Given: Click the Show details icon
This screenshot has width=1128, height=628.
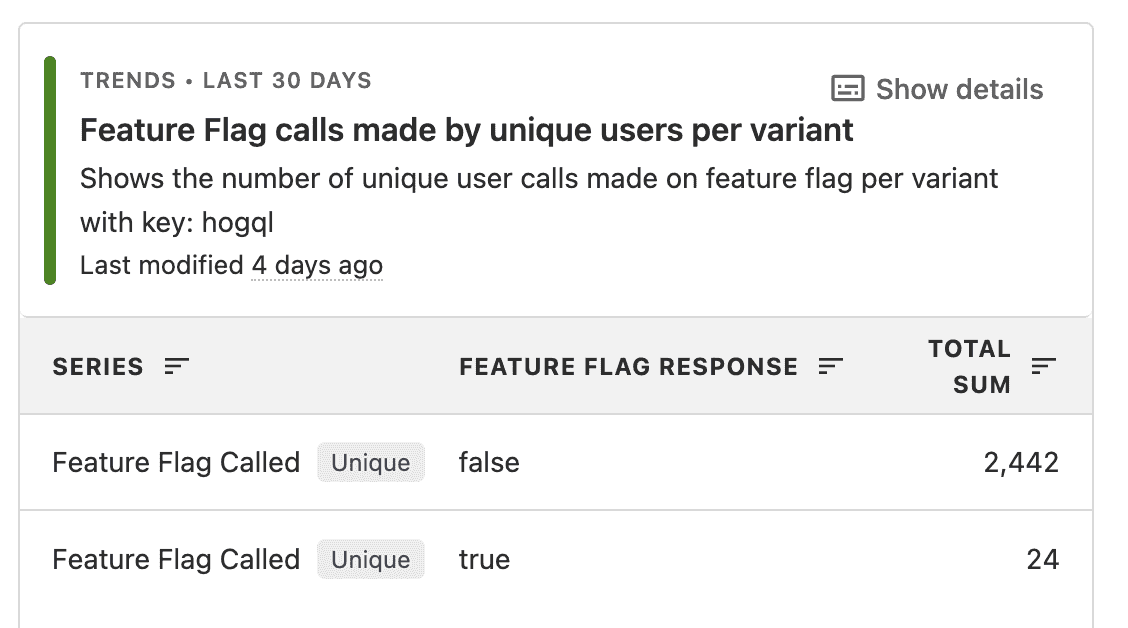Looking at the screenshot, I should 847,89.
